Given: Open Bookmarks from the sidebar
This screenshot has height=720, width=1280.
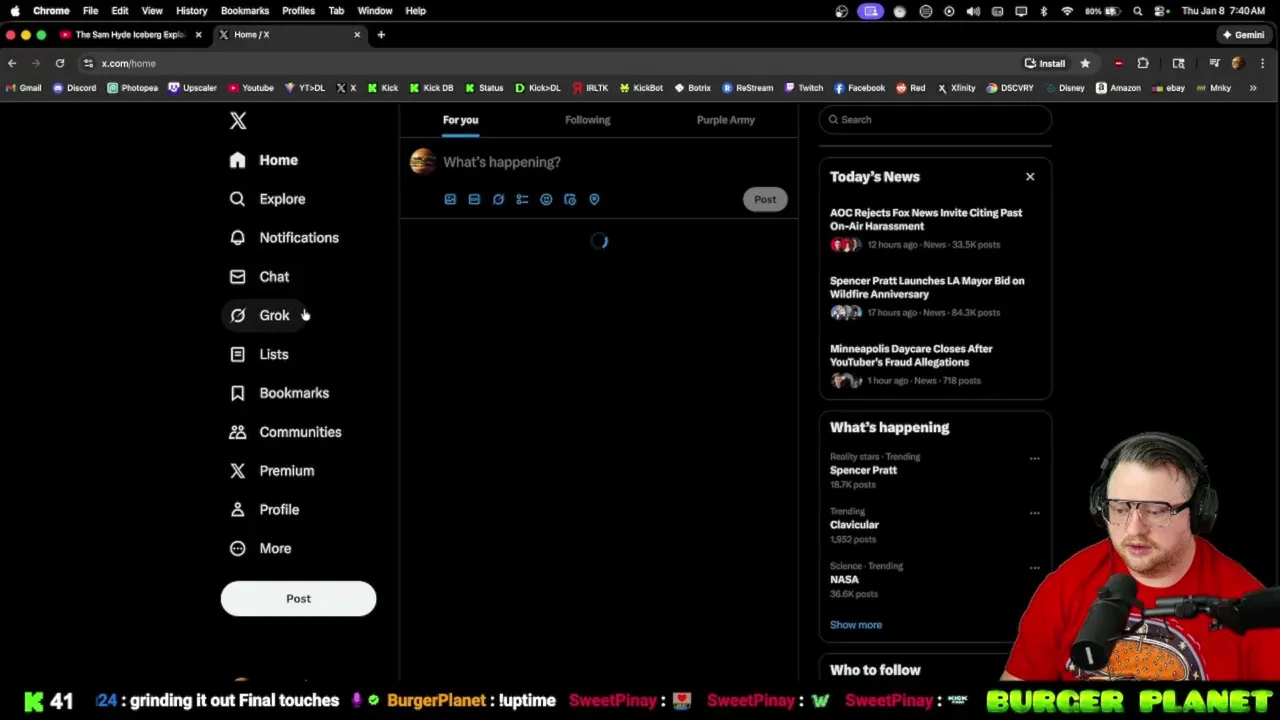Looking at the screenshot, I should [x=280, y=393].
